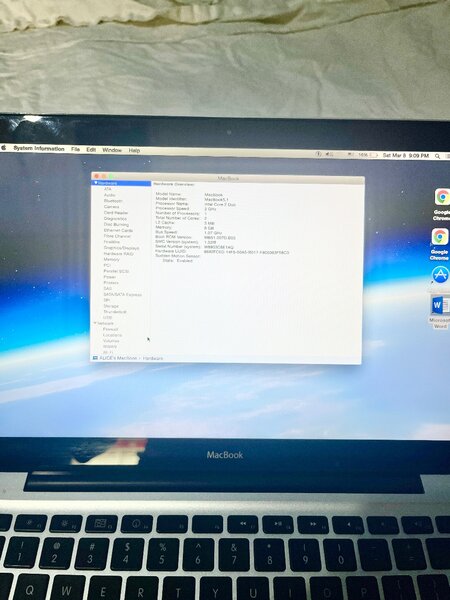This screenshot has height=600, width=450.
Task: Select ATA in the sidebar
Action: [108, 189]
